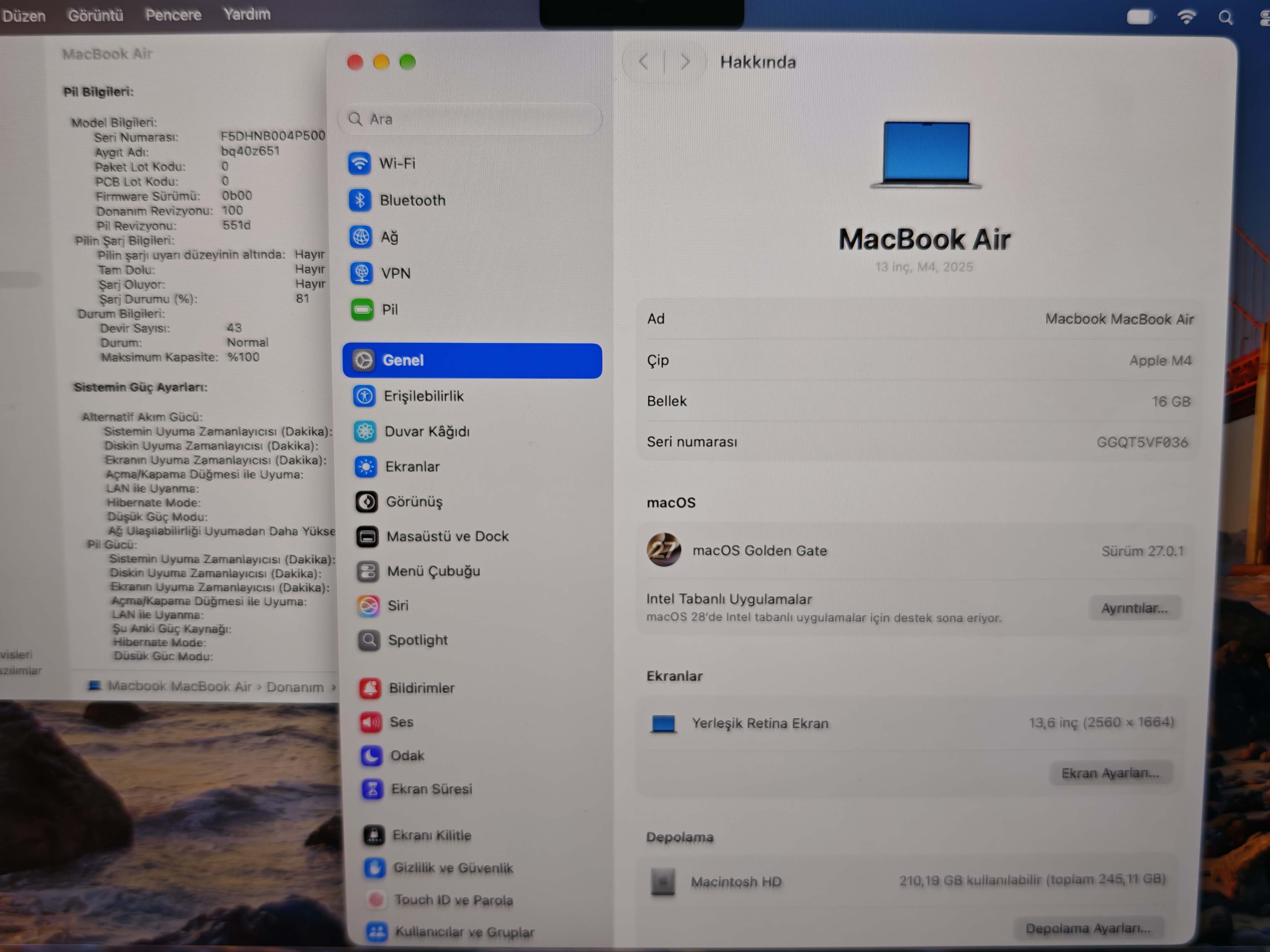
Task: Click Aygıt Adı value bq40z651
Action: 250,151
